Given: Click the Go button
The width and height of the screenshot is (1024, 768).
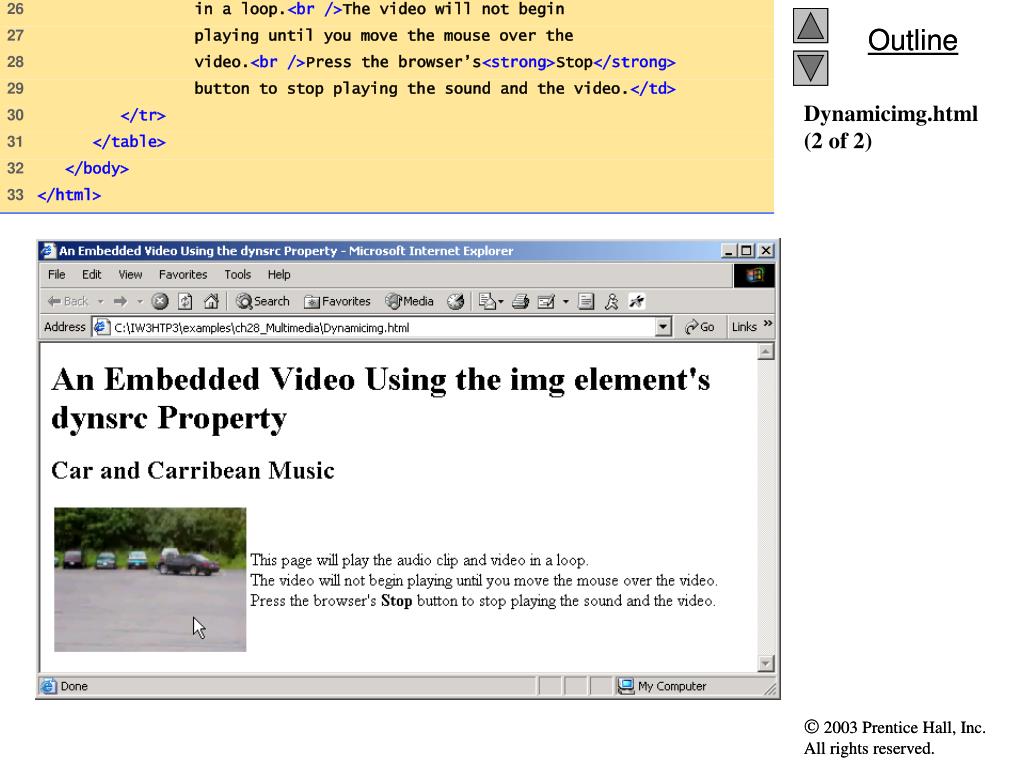Looking at the screenshot, I should click(x=699, y=327).
